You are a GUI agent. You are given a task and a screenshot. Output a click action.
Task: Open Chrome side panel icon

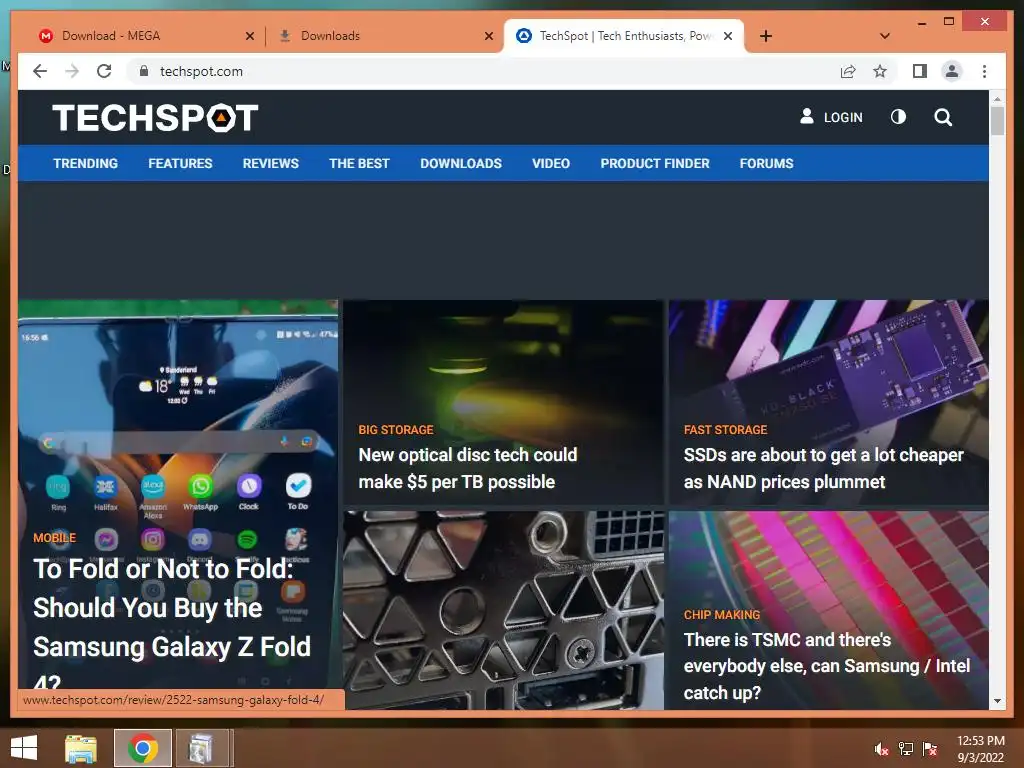tap(920, 71)
